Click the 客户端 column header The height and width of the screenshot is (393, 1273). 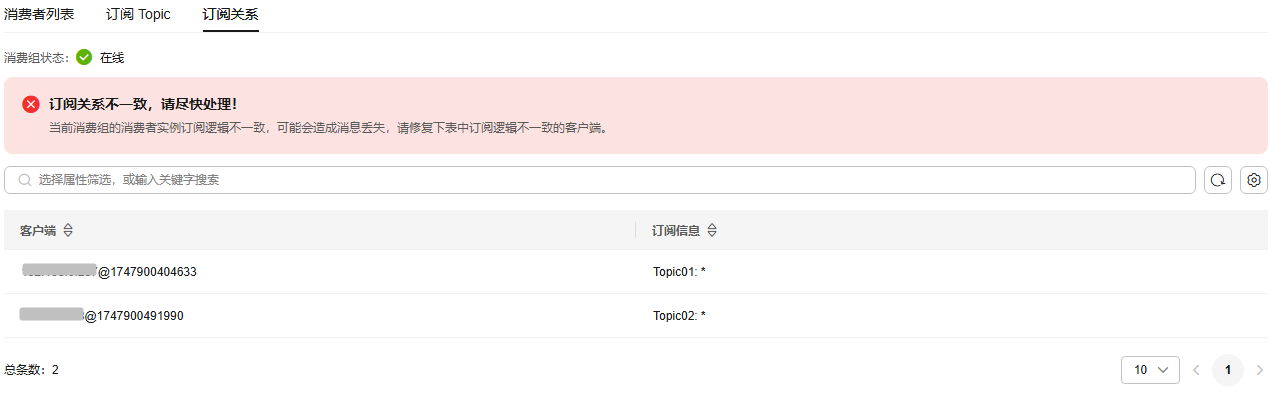38,230
